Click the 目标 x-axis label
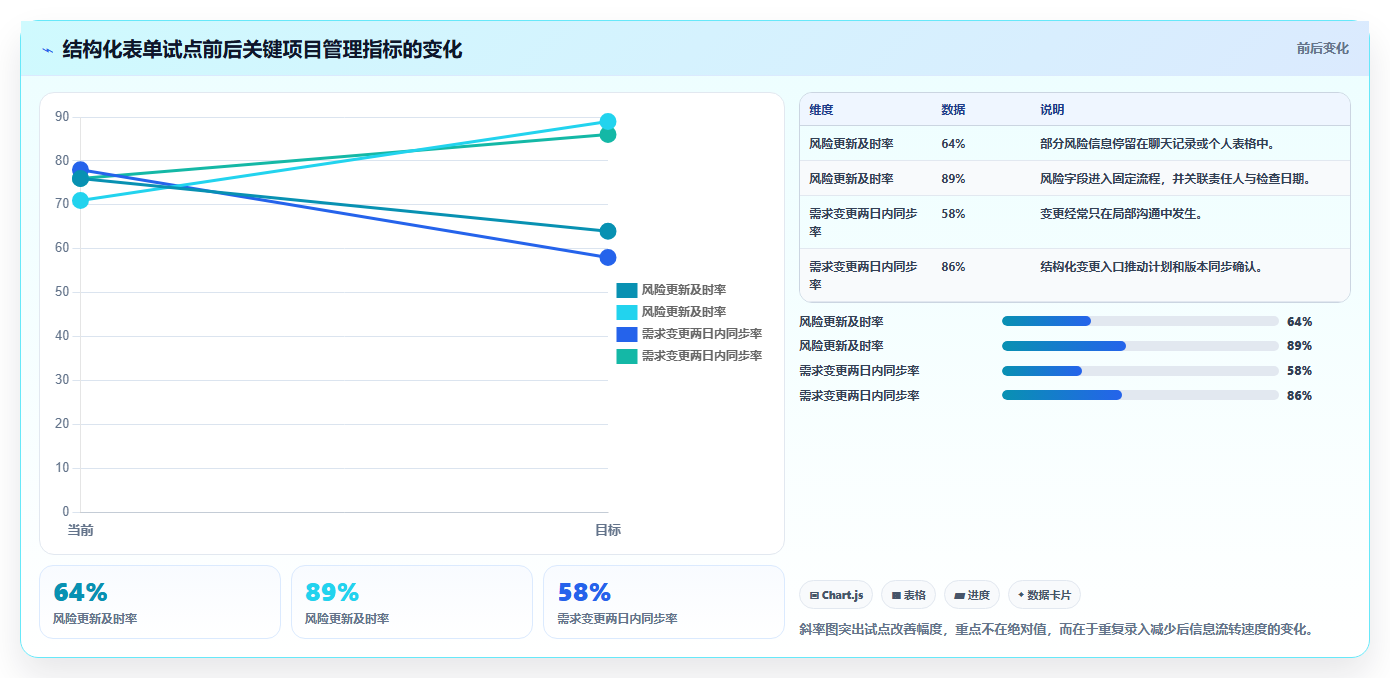1390x678 pixels. (x=607, y=530)
